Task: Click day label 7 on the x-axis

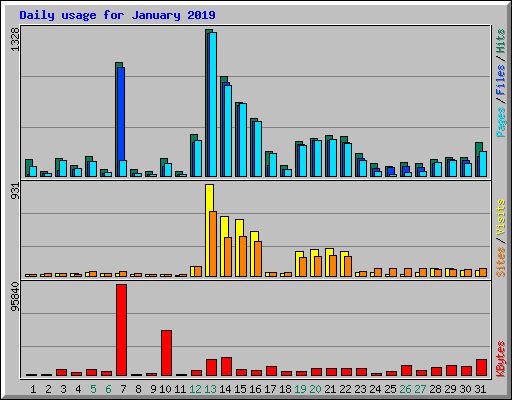Action: point(123,389)
